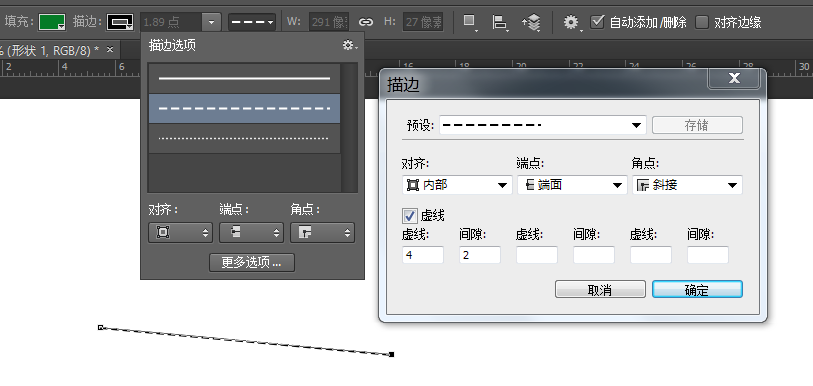Select the solid line stroke preset

tap(244, 78)
